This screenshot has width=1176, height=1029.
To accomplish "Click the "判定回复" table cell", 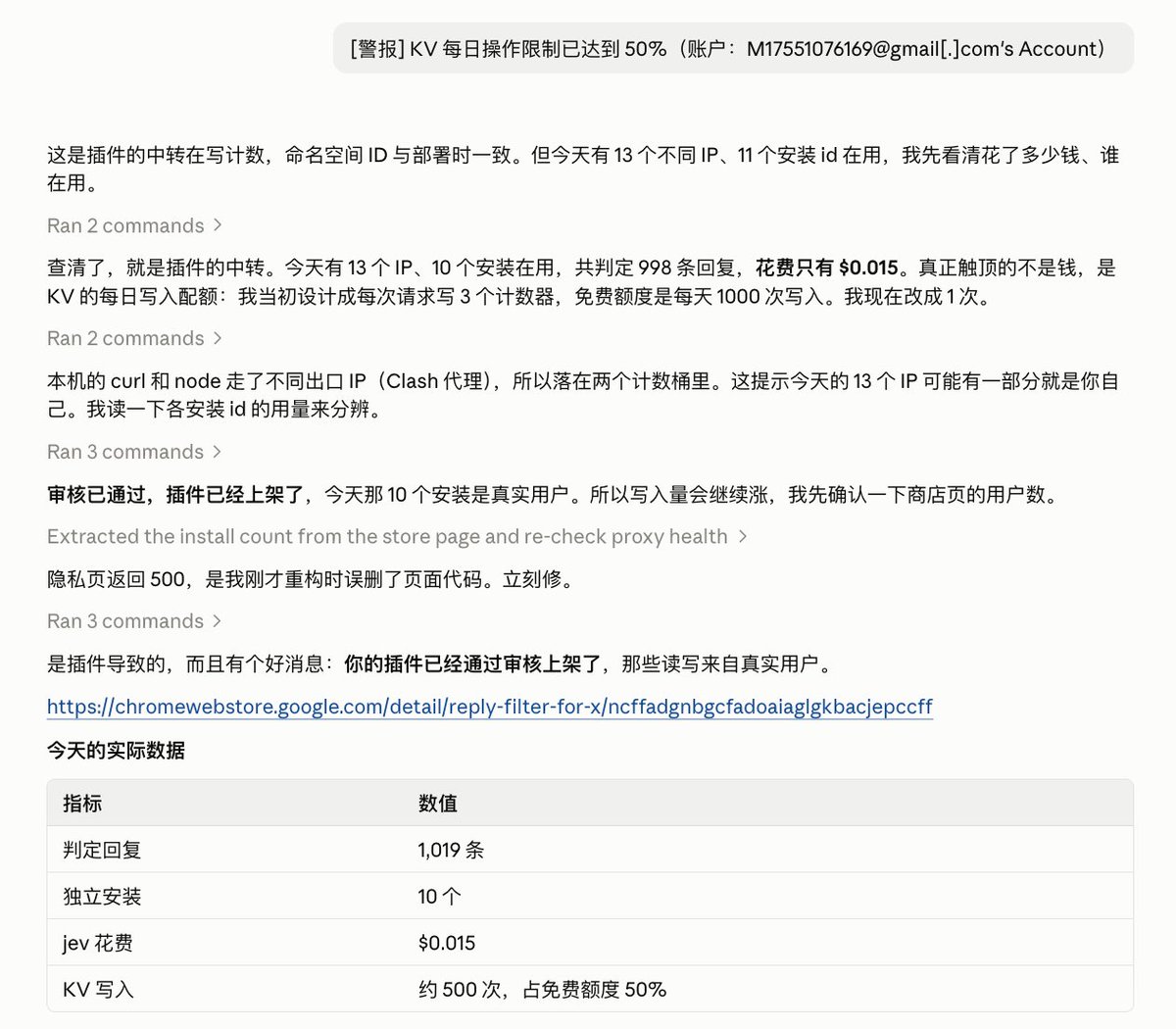I will (x=102, y=850).
